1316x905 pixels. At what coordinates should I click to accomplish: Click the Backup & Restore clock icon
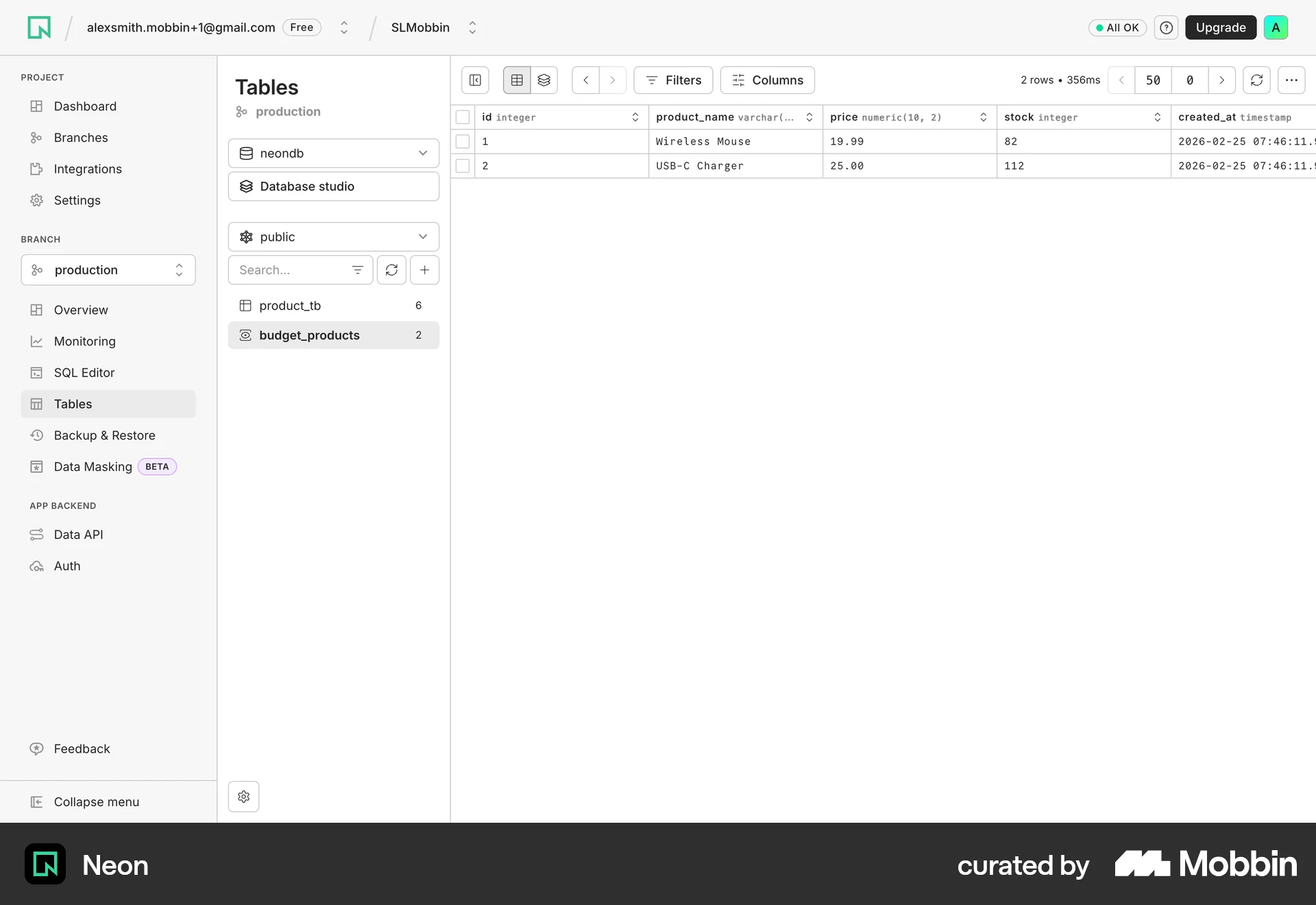coord(37,435)
